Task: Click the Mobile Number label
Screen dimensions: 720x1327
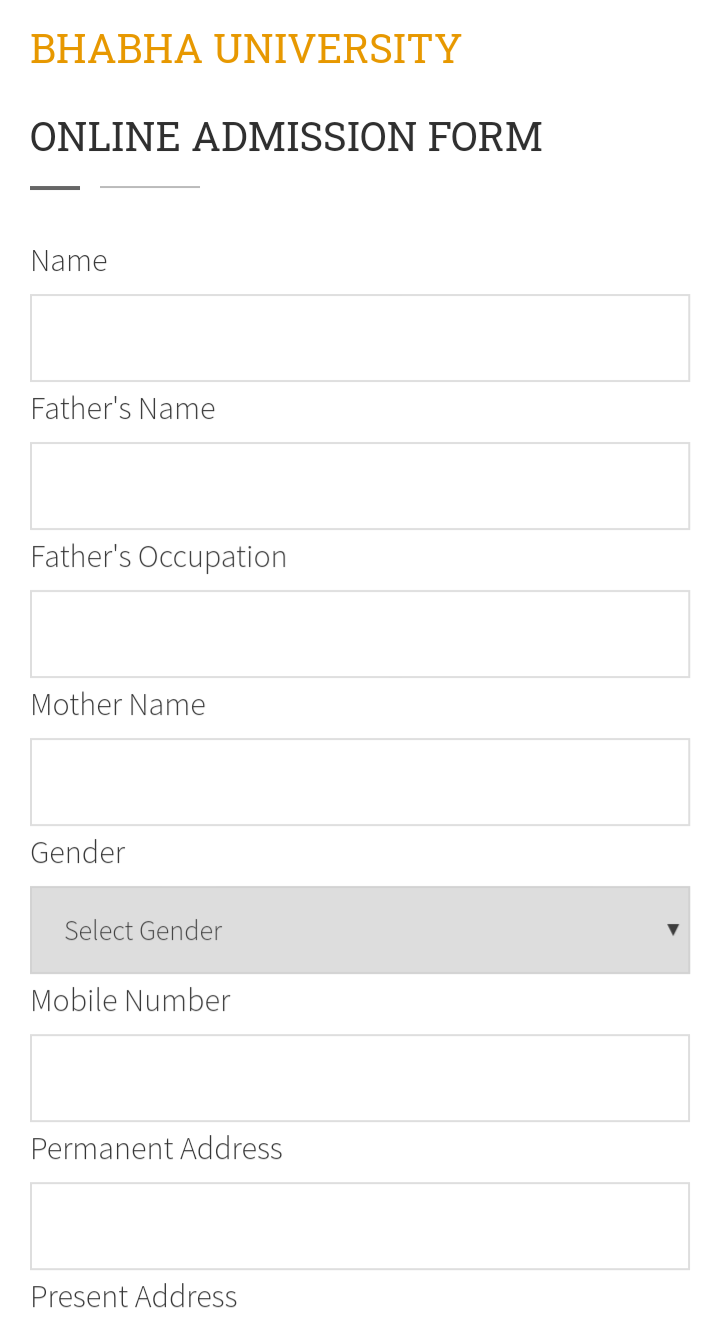Action: 130,1000
